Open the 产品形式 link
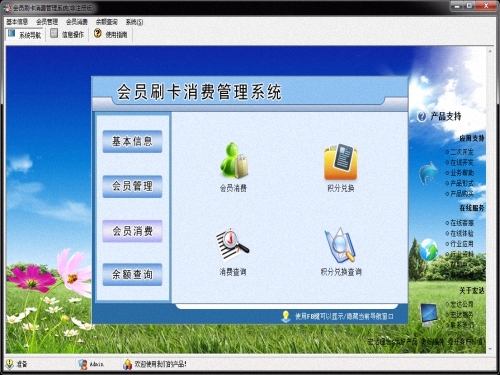500x375 pixels. (462, 183)
